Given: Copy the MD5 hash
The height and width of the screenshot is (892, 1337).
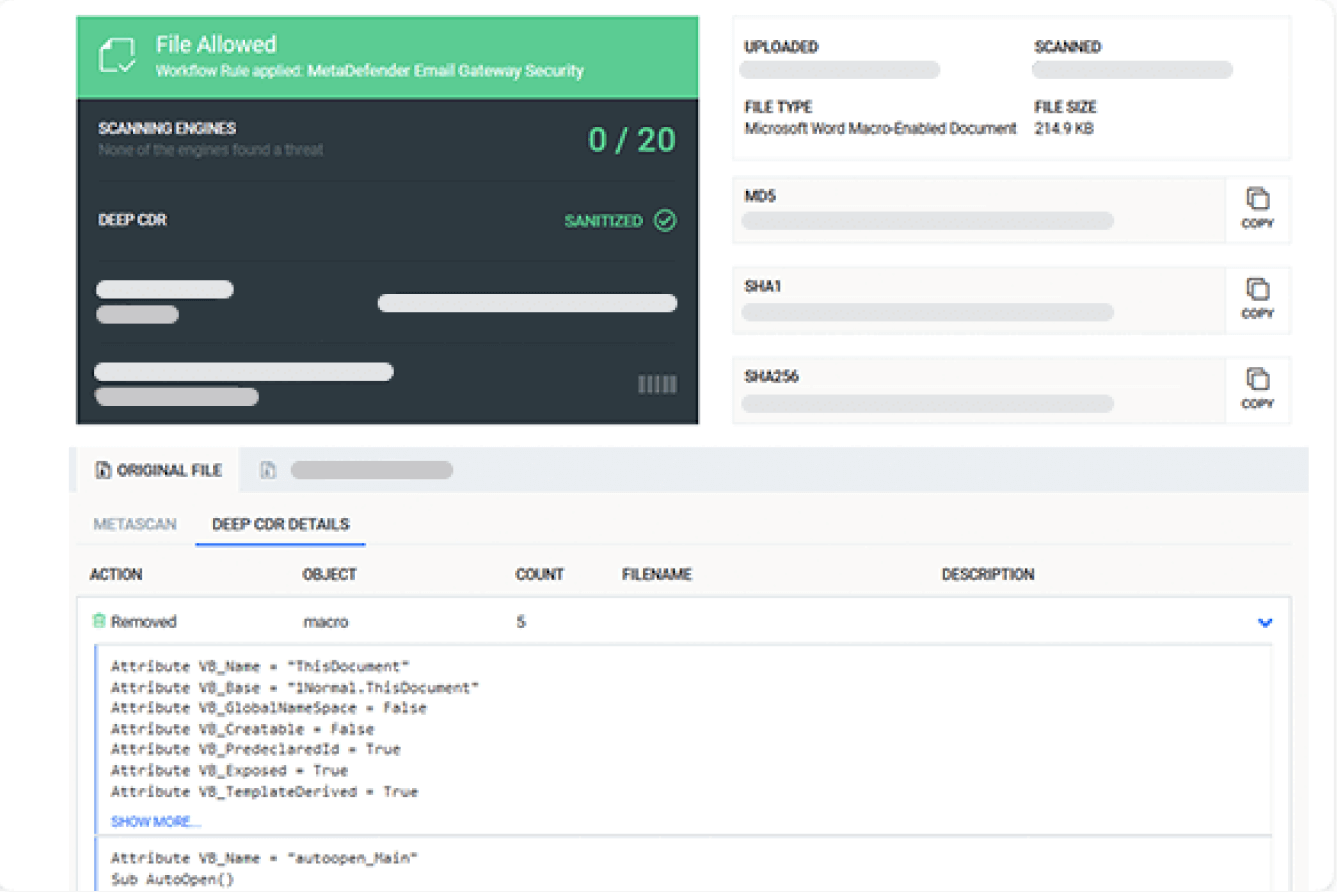Looking at the screenshot, I should point(1257,209).
